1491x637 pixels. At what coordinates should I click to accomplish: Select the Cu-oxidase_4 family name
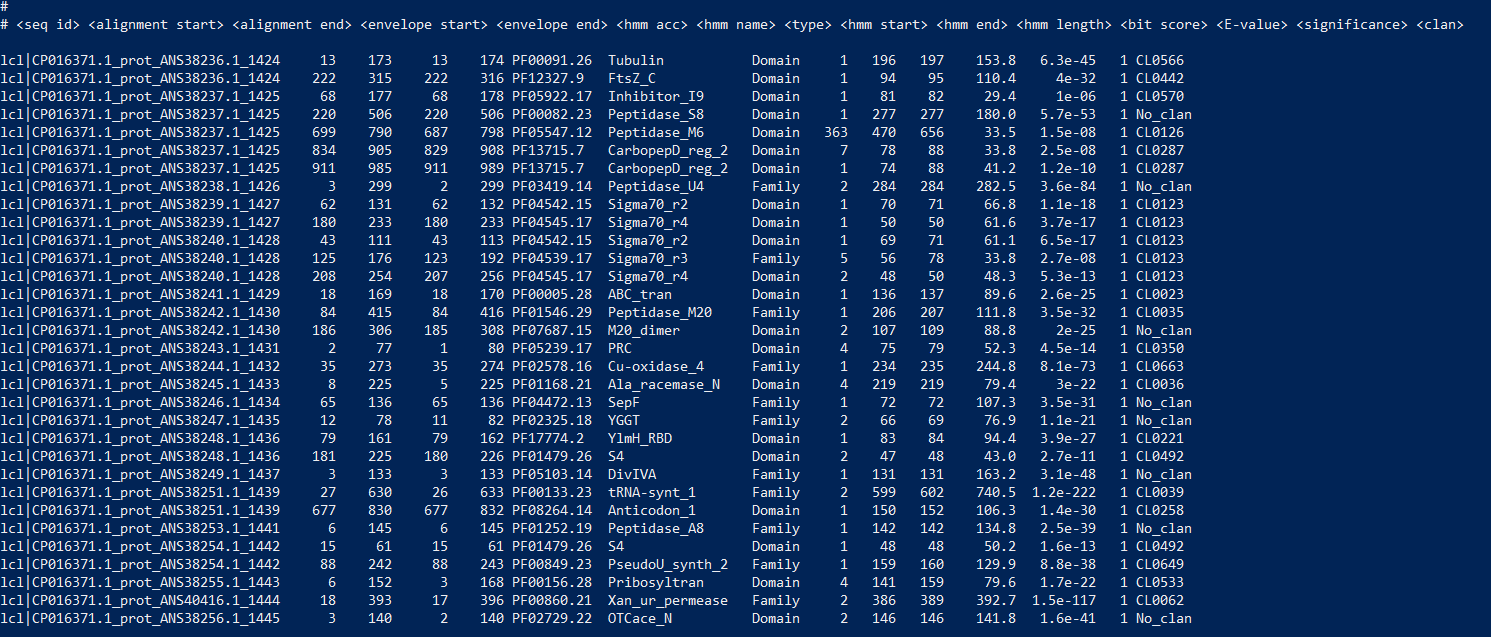click(656, 366)
